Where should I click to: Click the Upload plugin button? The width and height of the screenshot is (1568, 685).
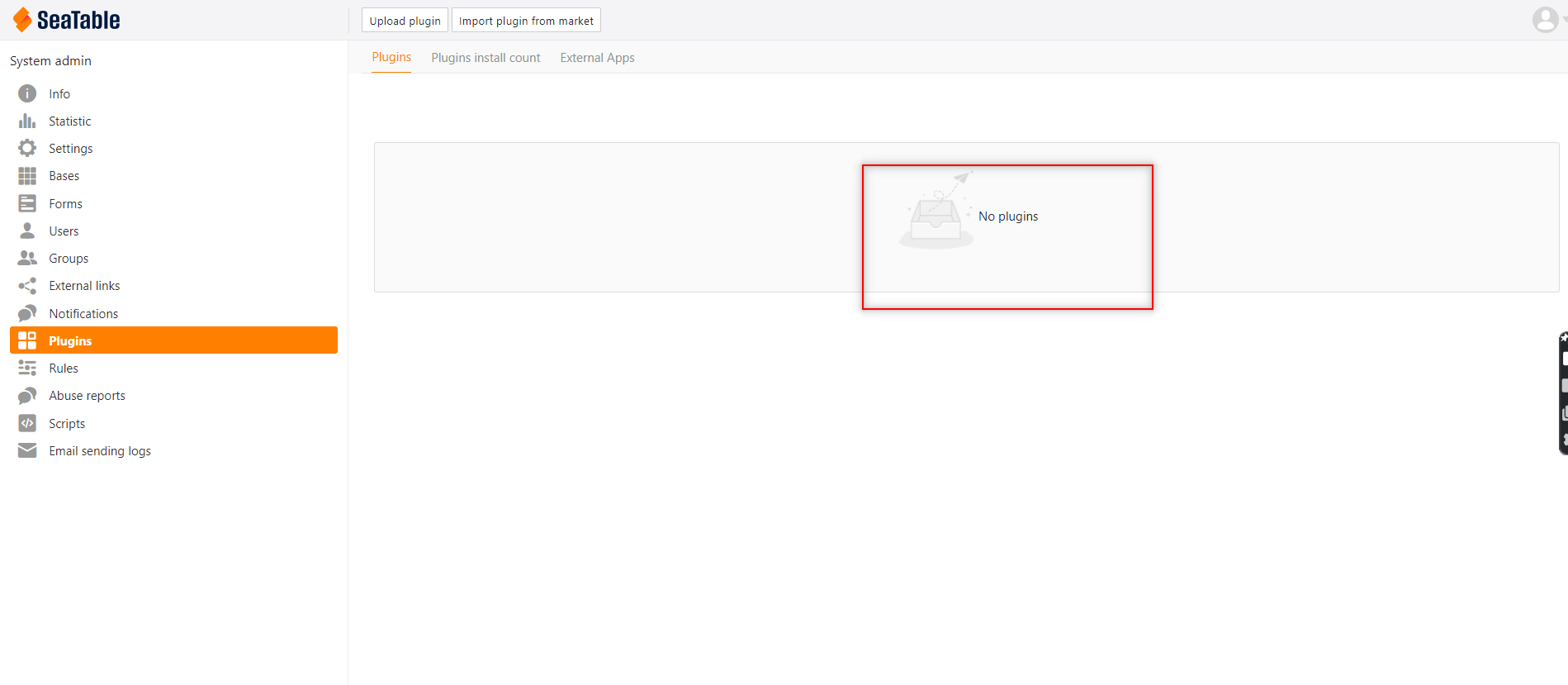405,21
